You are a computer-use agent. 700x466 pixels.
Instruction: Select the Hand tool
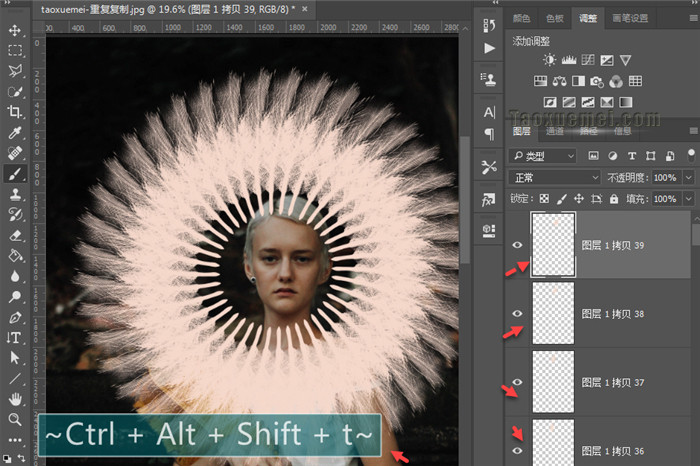coord(15,399)
